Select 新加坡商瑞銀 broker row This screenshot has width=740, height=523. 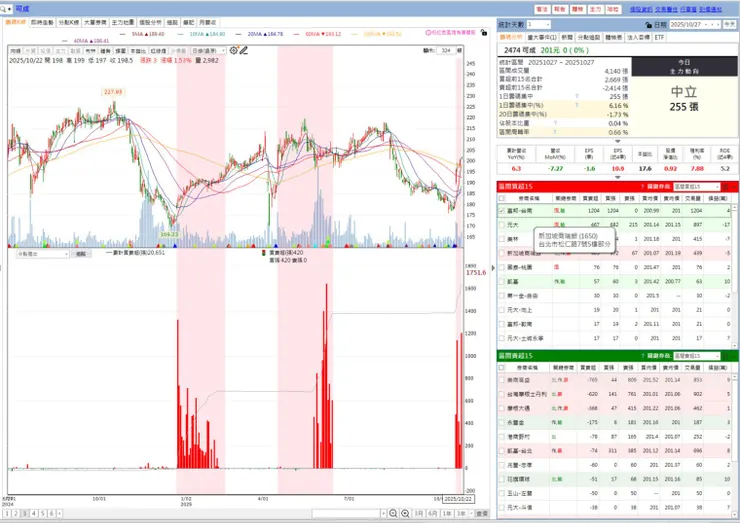pos(614,253)
